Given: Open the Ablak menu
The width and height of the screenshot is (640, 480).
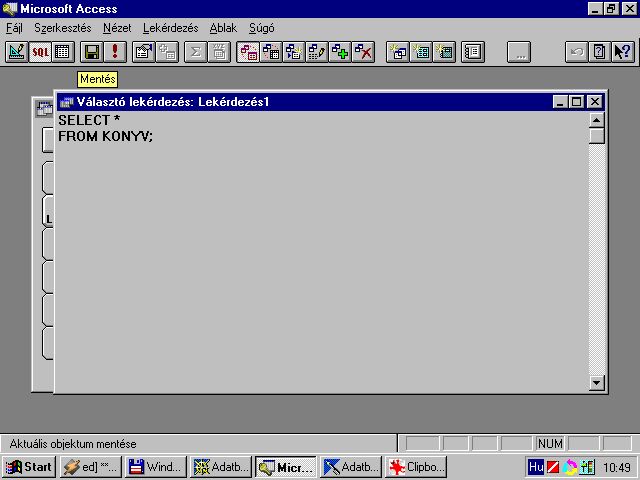Looking at the screenshot, I should coord(223,28).
